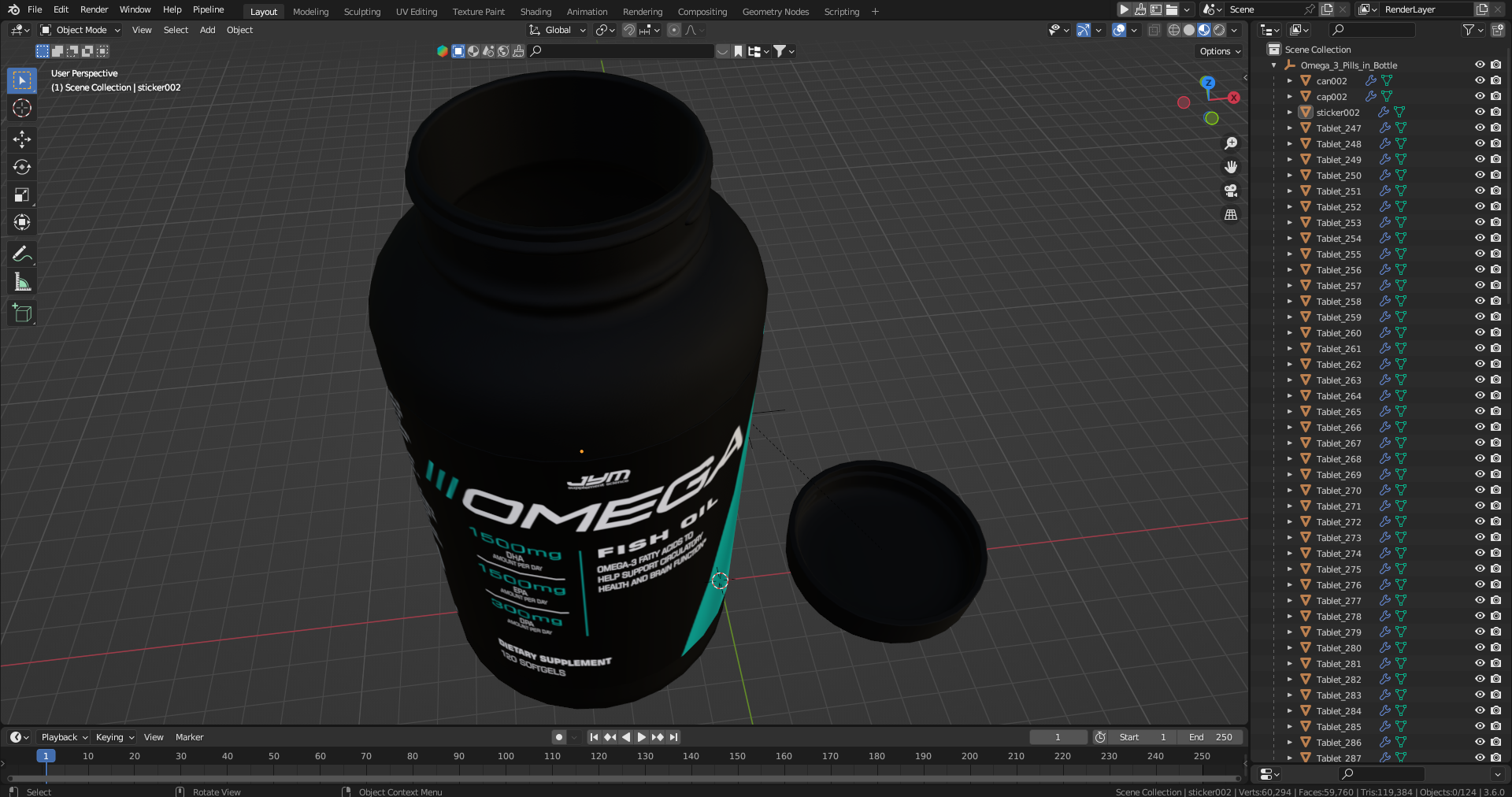The height and width of the screenshot is (797, 1512).
Task: Open the timeline Marker menu
Action: 189,737
